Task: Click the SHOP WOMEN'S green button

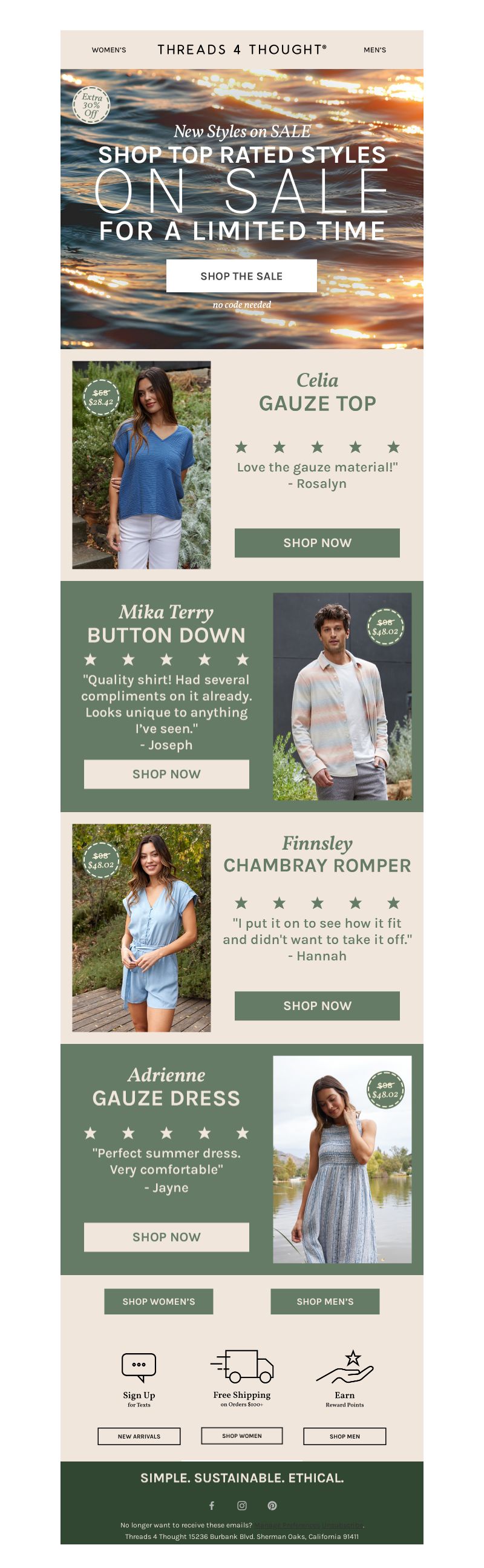Action: click(159, 1301)
